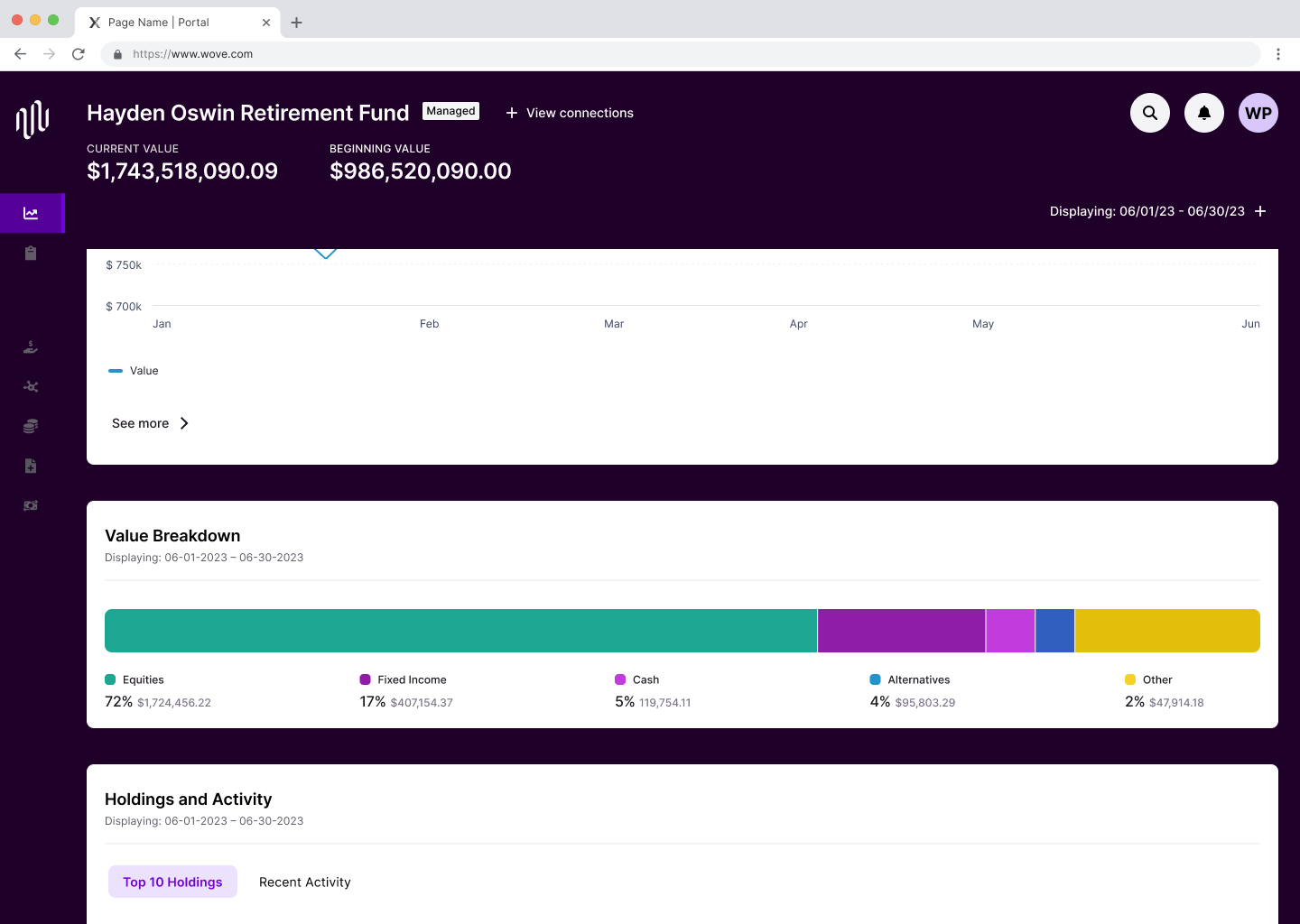
Task: Select the Page Name | Portal browser tab
Action: click(x=177, y=23)
